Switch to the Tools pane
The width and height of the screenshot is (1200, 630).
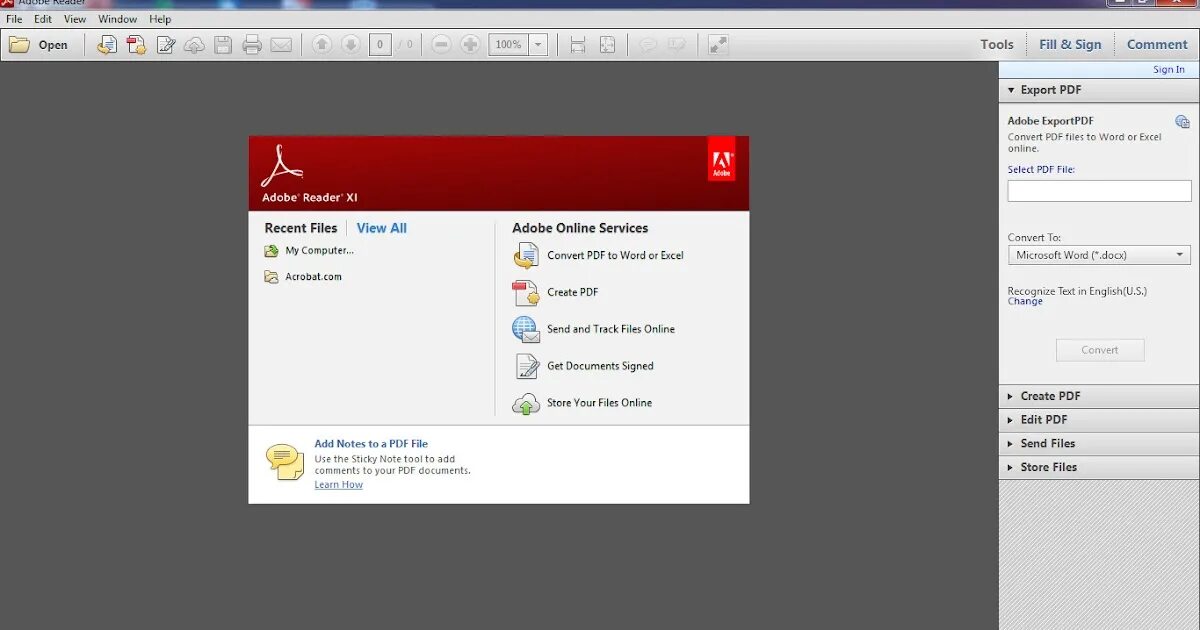[997, 45]
